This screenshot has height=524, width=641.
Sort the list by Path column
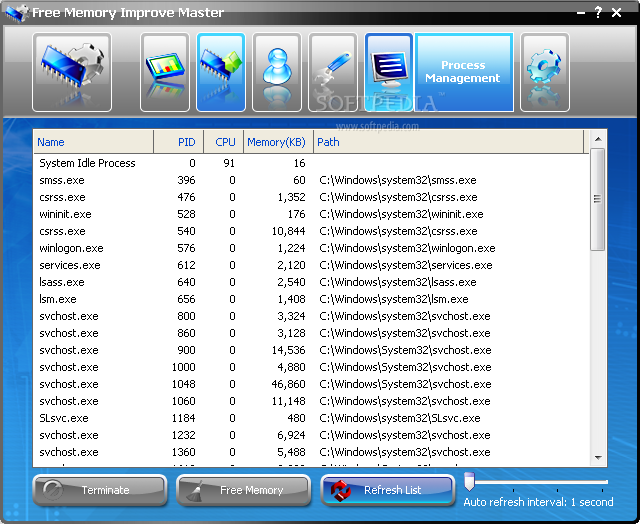(448, 142)
